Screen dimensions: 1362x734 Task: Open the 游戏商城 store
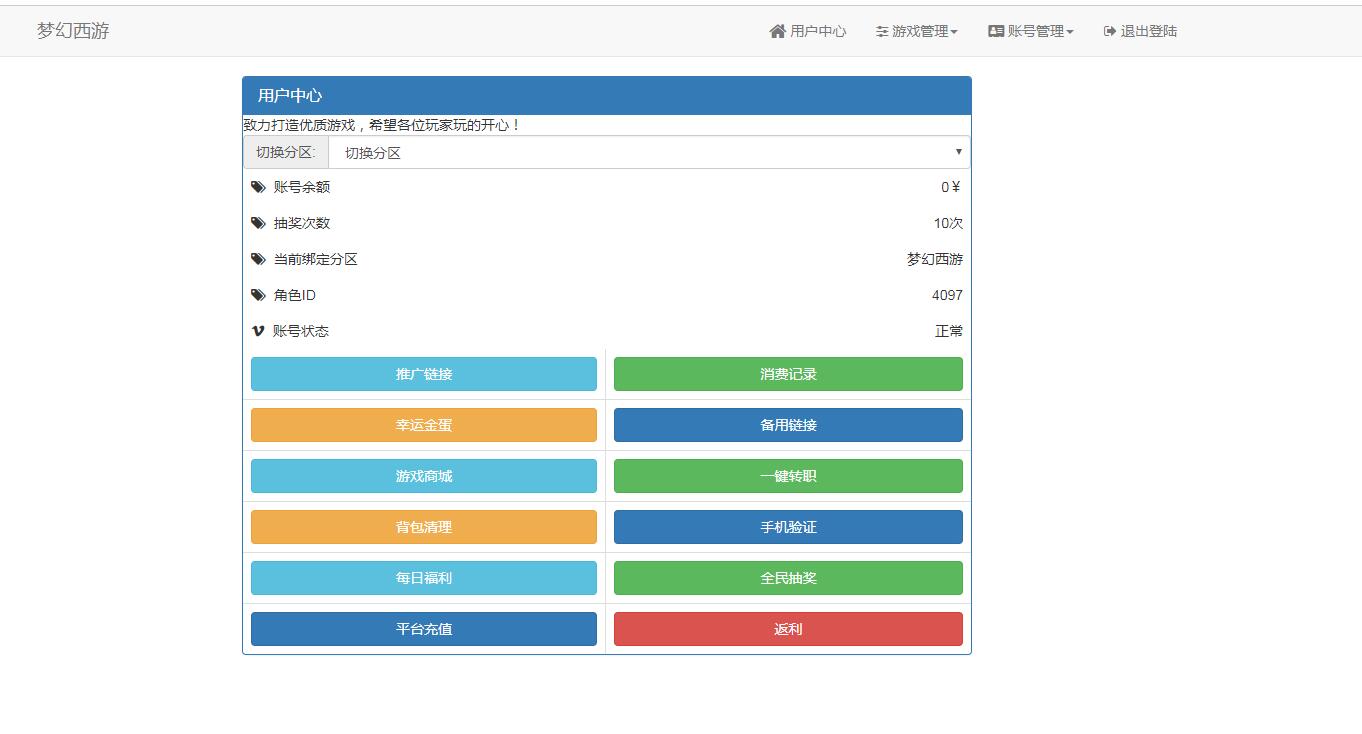[x=423, y=476]
